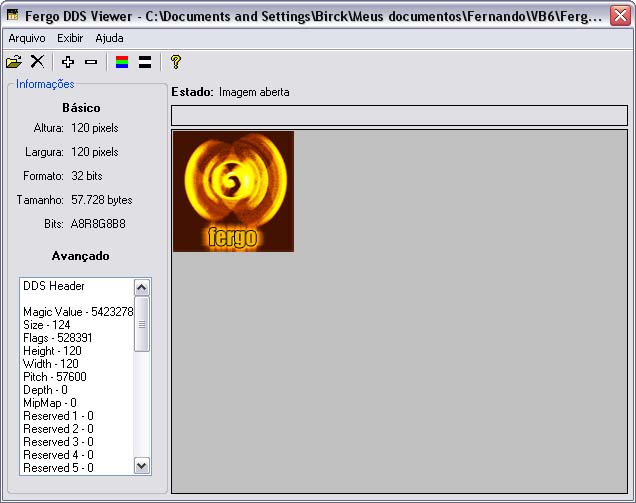Close the current image with X icon
Screen dimensions: 636x503
click(37, 62)
